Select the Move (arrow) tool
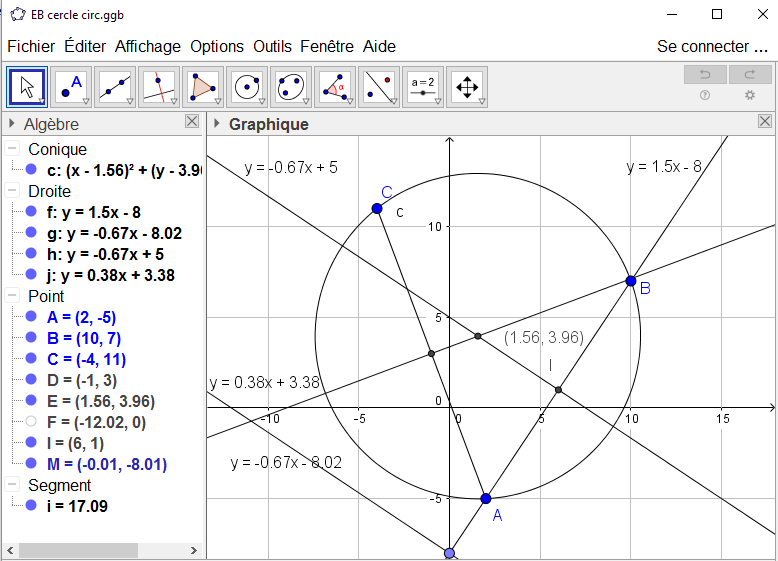The image size is (778, 561). tap(27, 87)
